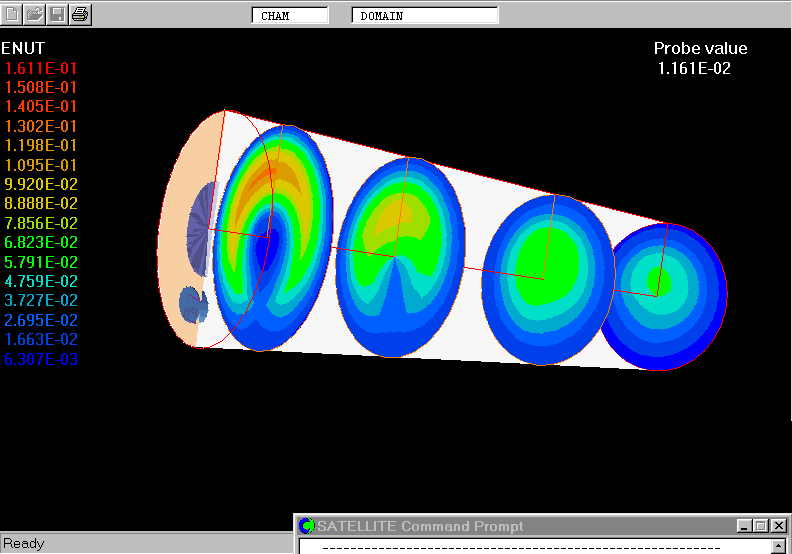Click the New file toolbar icon
This screenshot has height=554, width=792.
(12, 14)
